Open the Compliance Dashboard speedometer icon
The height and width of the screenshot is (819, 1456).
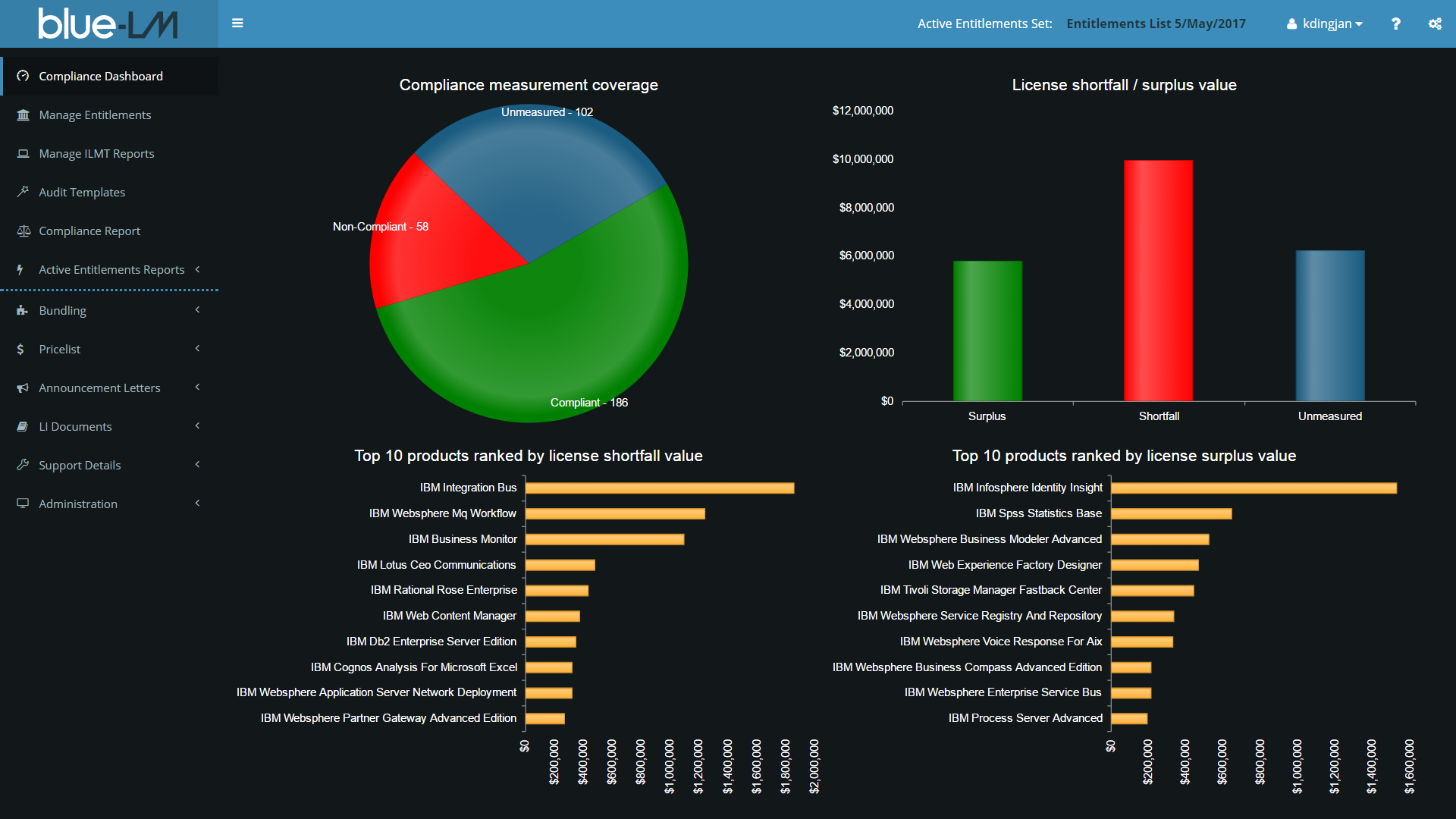pos(22,76)
